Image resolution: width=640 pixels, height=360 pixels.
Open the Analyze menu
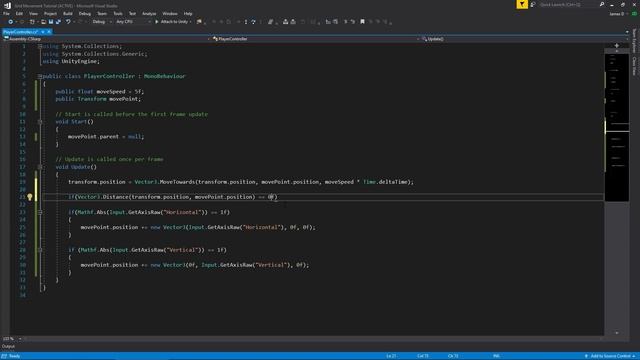pyautogui.click(x=149, y=14)
